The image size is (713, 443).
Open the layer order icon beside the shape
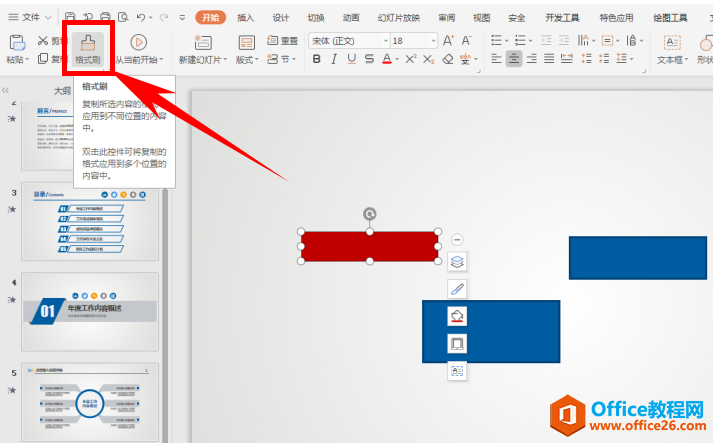tap(457, 262)
